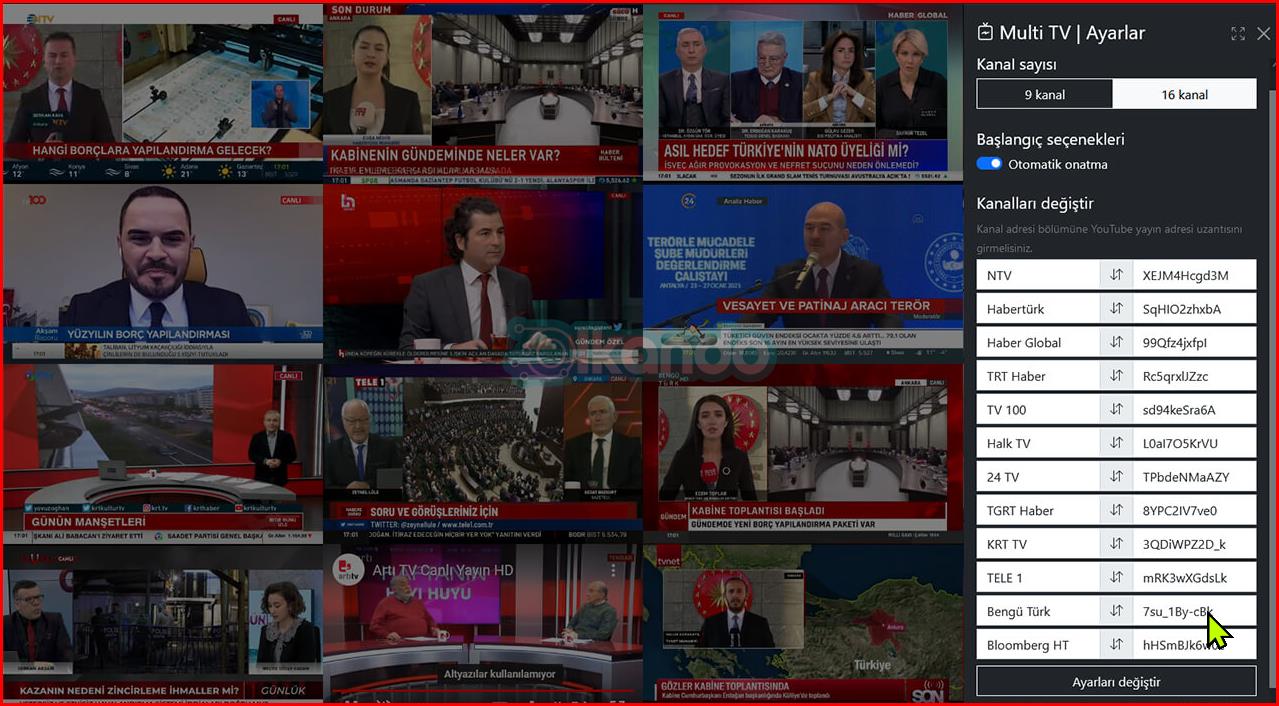The width and height of the screenshot is (1279, 706).
Task: Open TV 100 Yüzyılın Borç Yapılandırması stream
Action: [x=162, y=272]
